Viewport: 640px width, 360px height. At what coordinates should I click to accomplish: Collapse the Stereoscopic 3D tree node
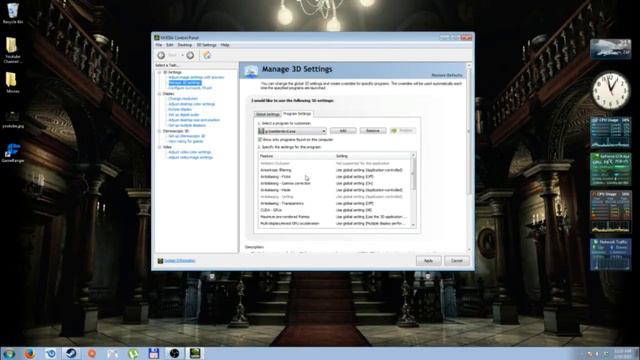160,131
